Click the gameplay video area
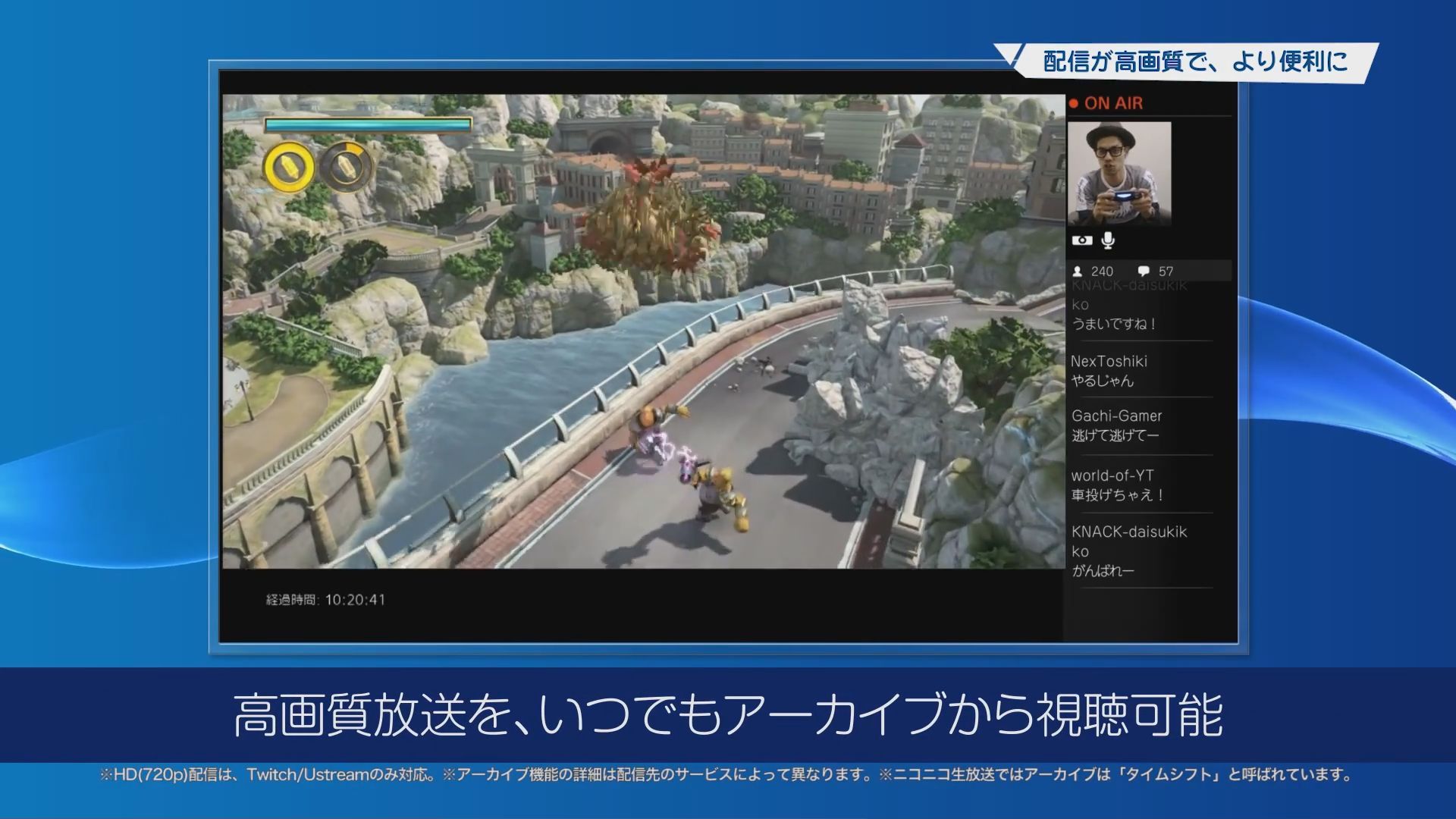Viewport: 1456px width, 819px height. [x=643, y=331]
